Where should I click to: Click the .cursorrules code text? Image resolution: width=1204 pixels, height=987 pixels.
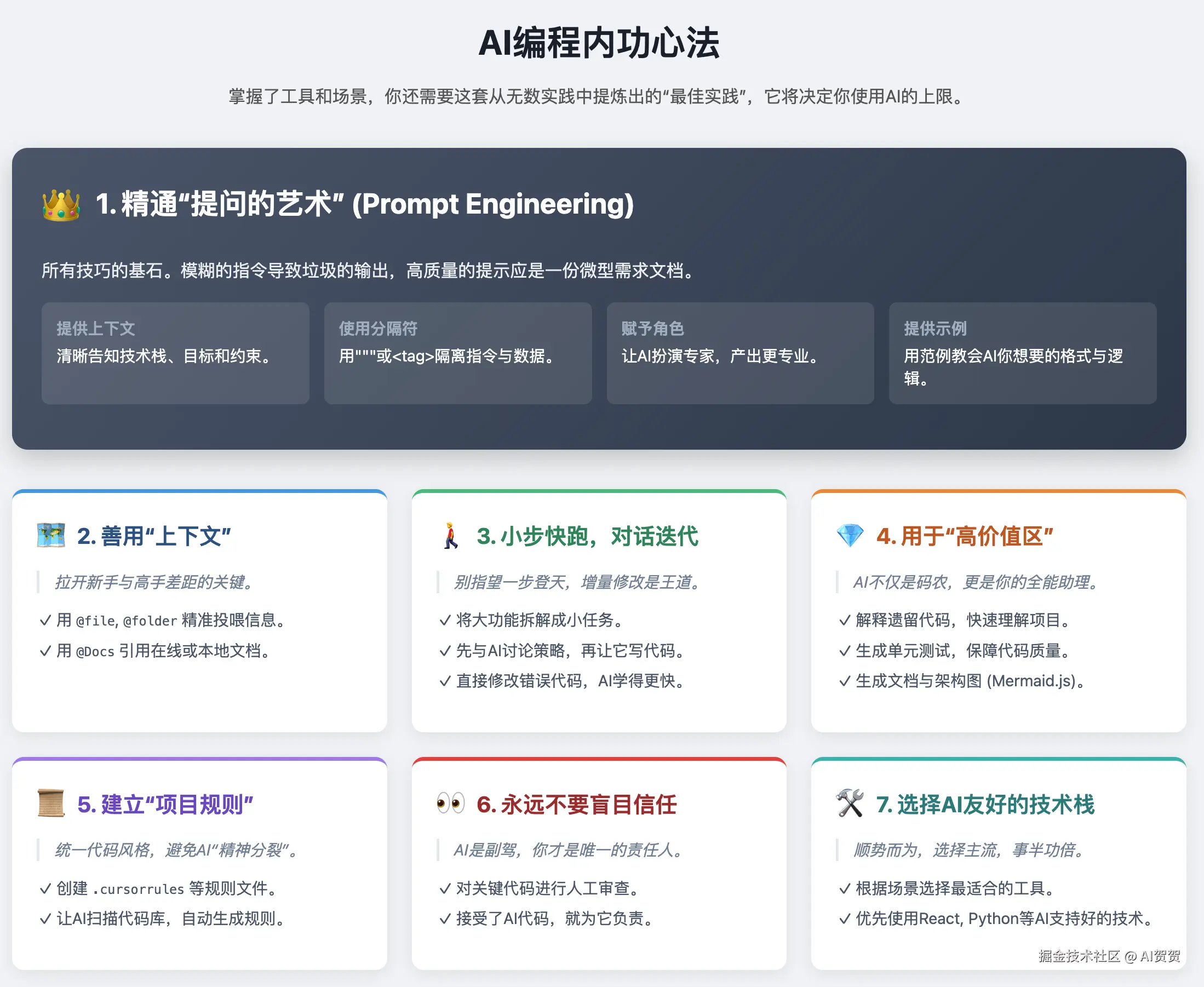point(138,888)
